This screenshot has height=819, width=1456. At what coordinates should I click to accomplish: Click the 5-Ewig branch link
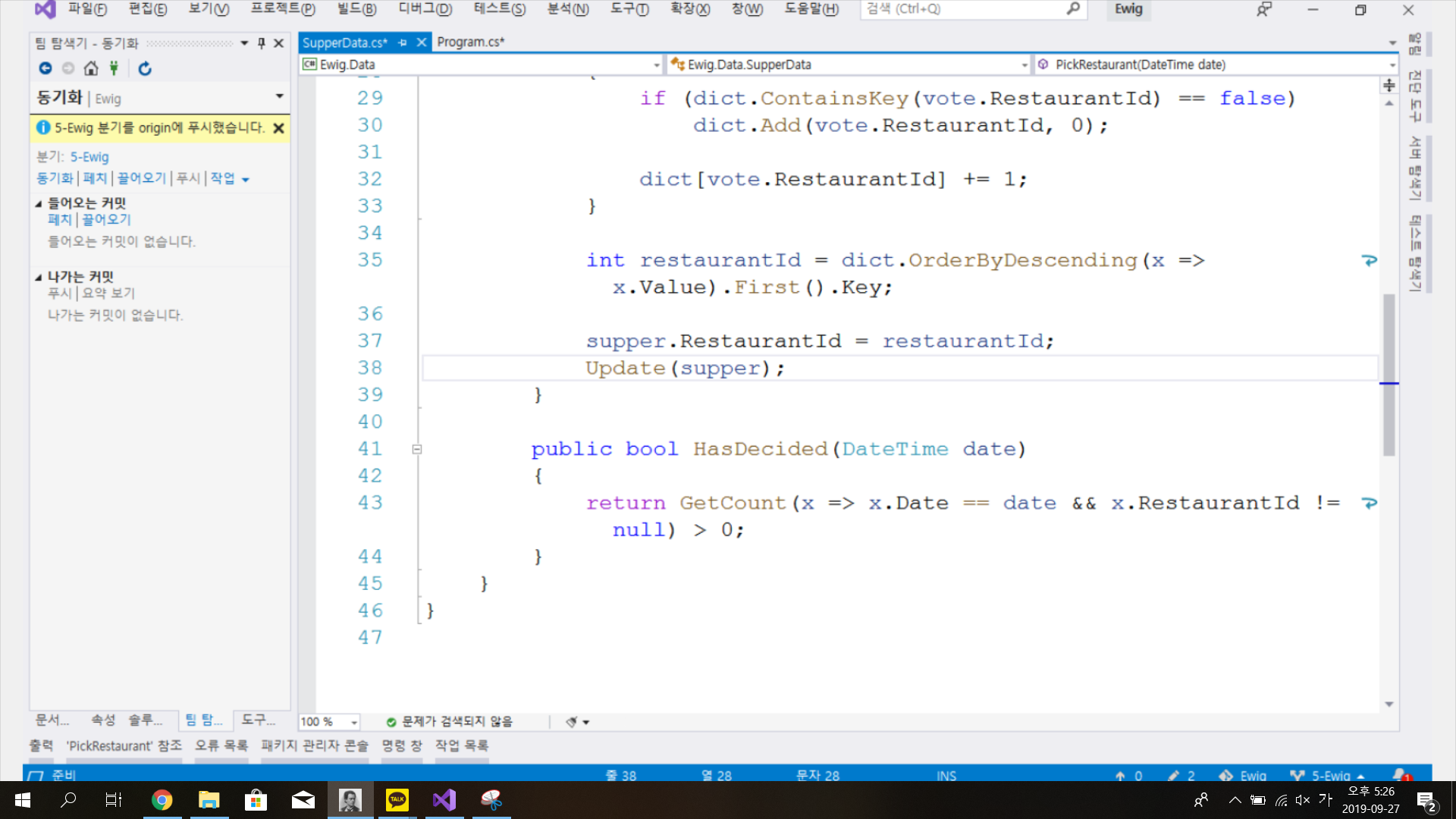coord(89,157)
